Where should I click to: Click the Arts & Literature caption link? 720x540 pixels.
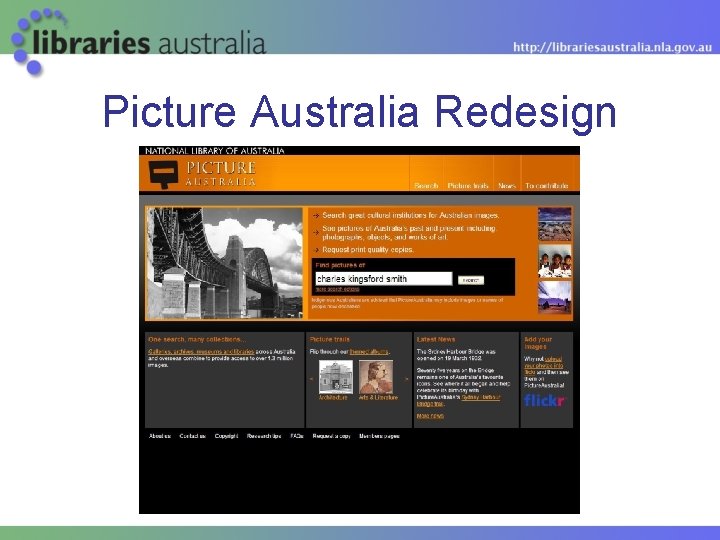[378, 398]
